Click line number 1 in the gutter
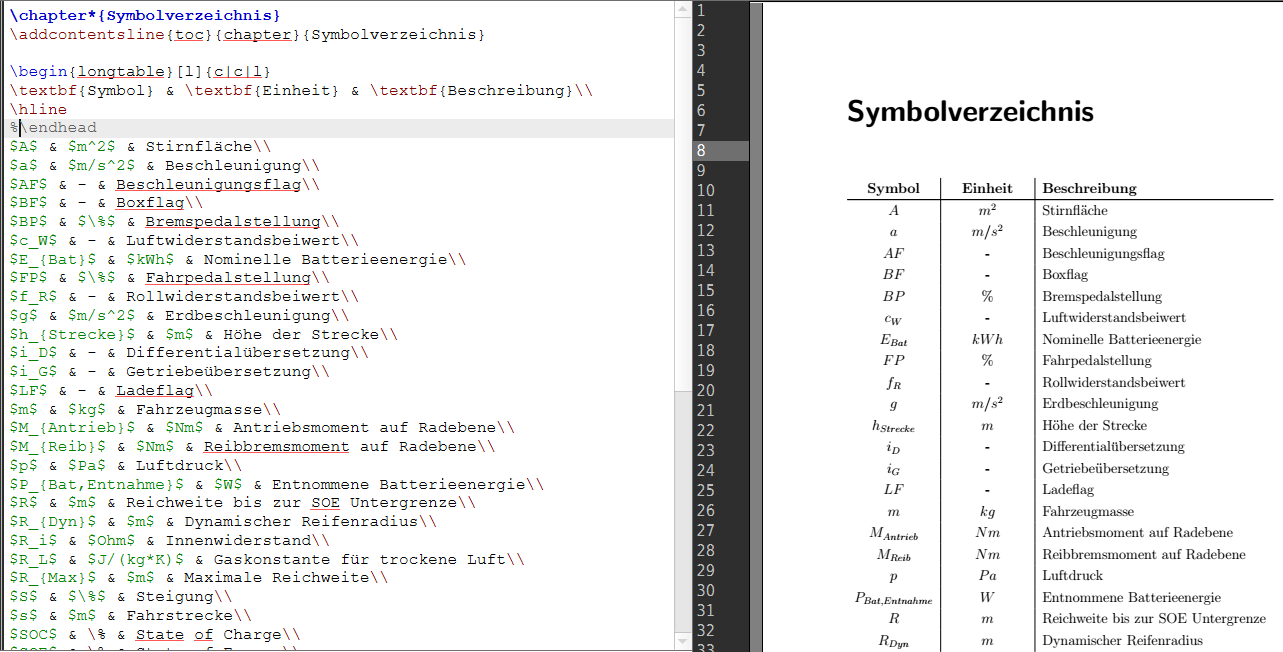This screenshot has height=652, width=1283. 702,11
